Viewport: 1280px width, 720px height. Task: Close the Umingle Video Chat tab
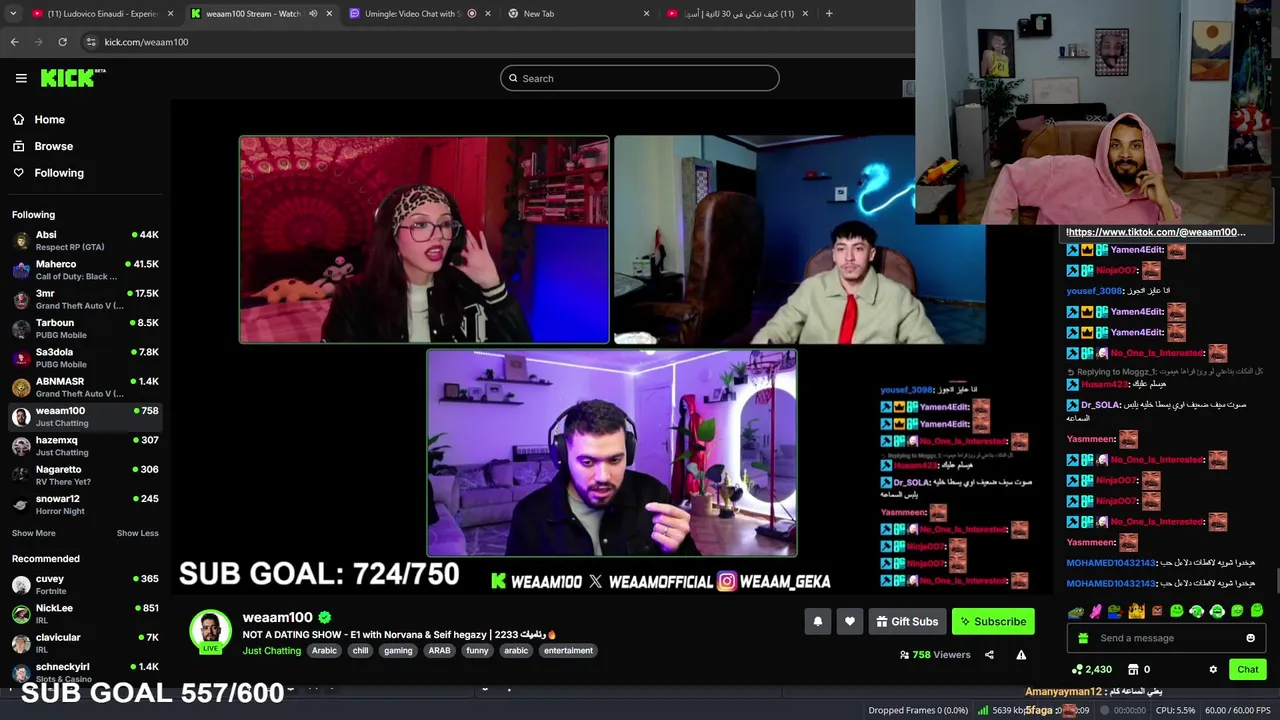point(488,14)
